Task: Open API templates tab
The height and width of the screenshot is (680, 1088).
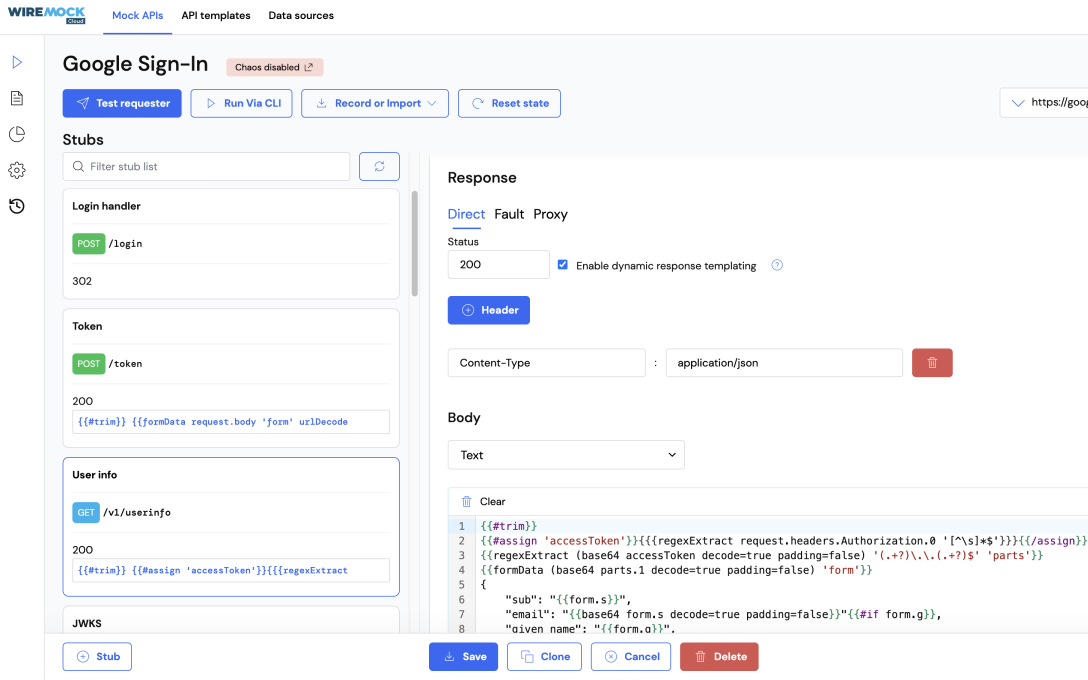Action: 216,15
